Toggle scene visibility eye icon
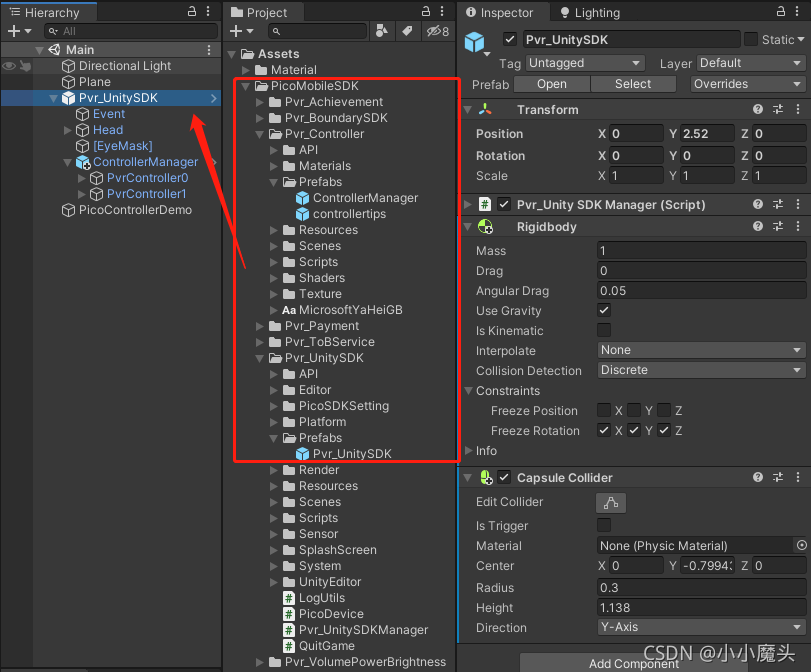This screenshot has height=672, width=811. point(9,66)
